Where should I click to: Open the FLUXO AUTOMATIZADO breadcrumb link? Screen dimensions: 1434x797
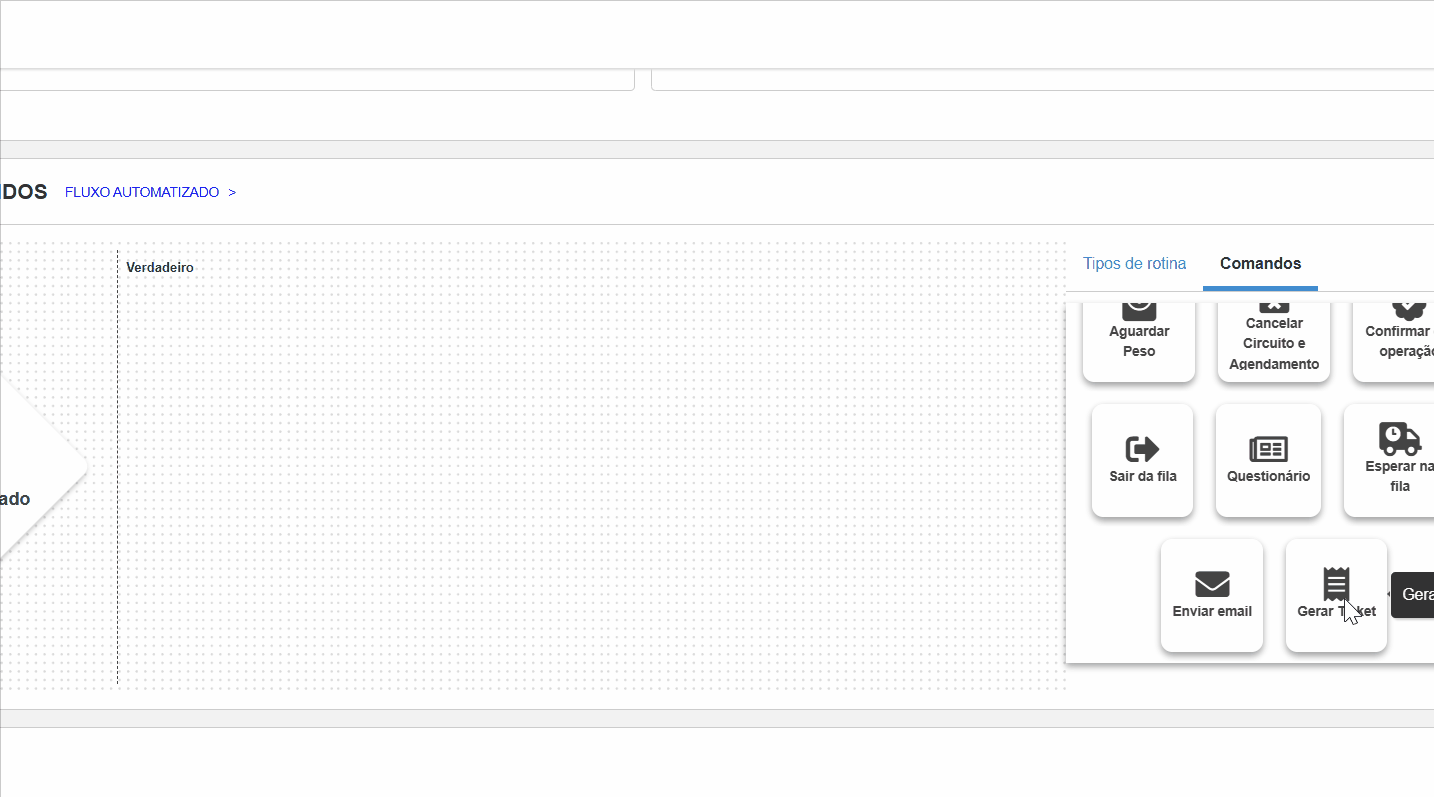point(142,192)
